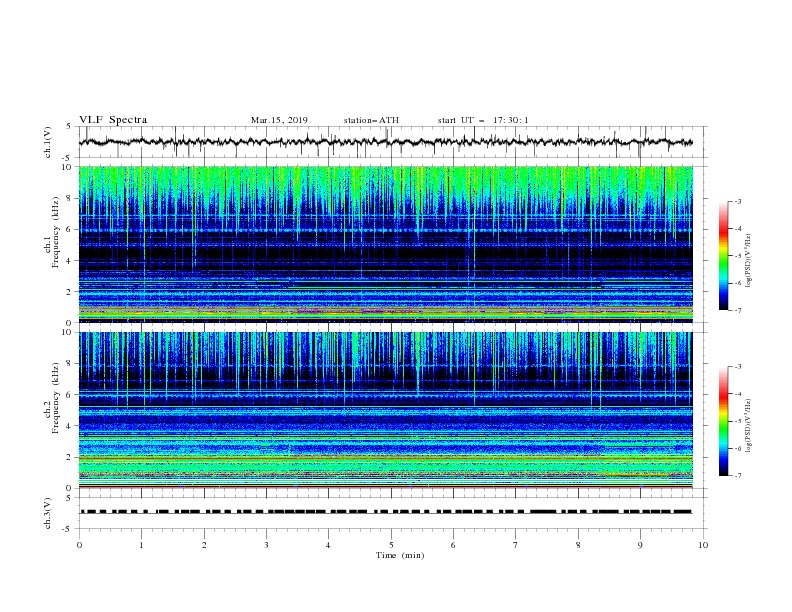Click the "station=ATH" header label
The width and height of the screenshot is (792, 612).
tap(371, 120)
